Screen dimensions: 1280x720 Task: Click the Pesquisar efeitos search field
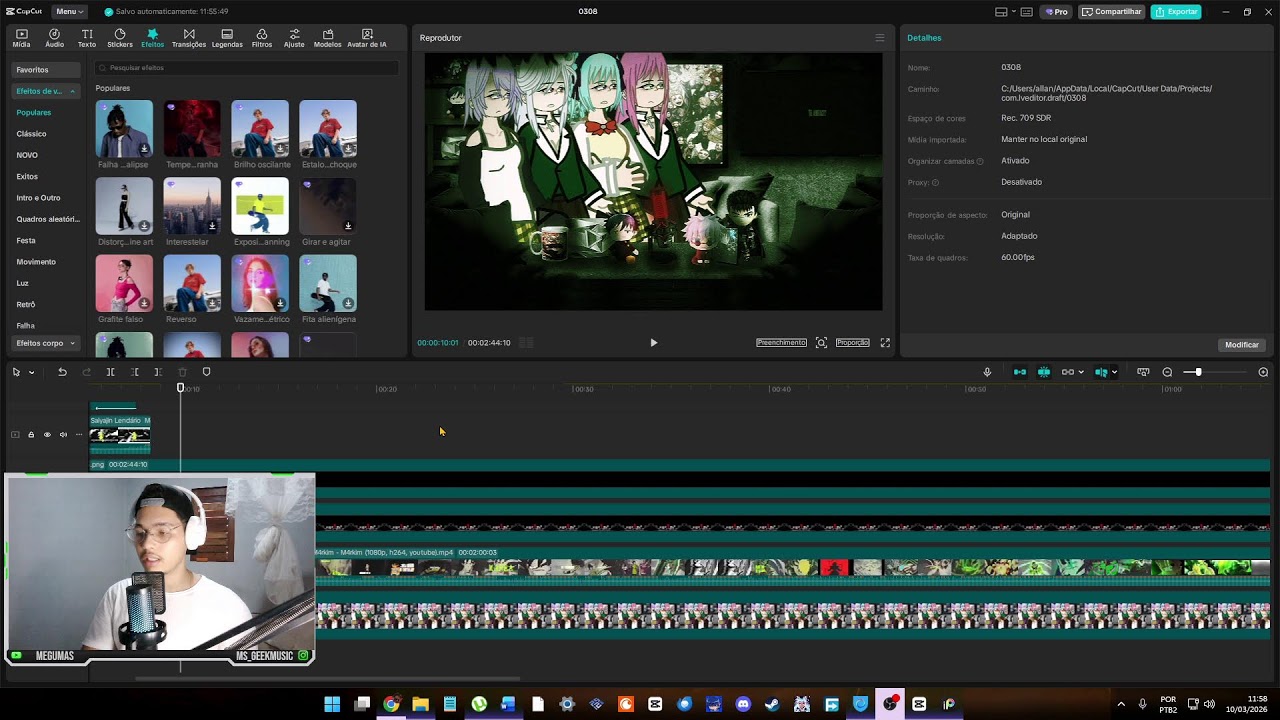[x=246, y=68]
